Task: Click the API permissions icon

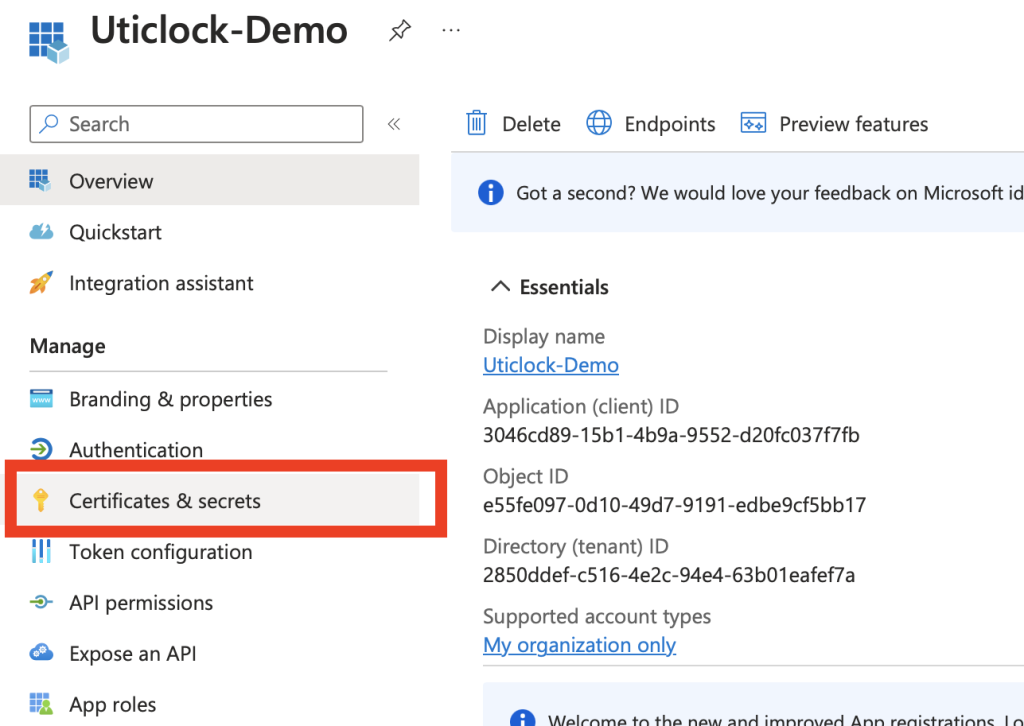Action: point(41,602)
